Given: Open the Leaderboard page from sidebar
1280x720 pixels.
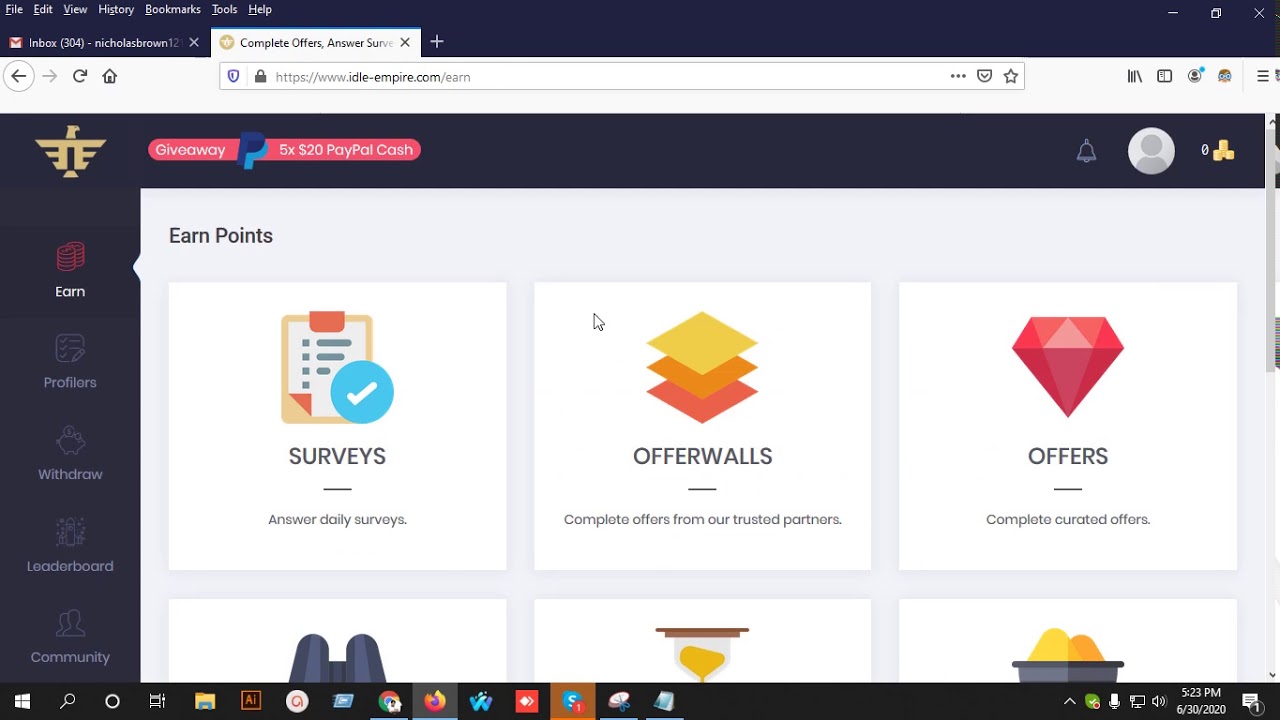Looking at the screenshot, I should pos(70,546).
